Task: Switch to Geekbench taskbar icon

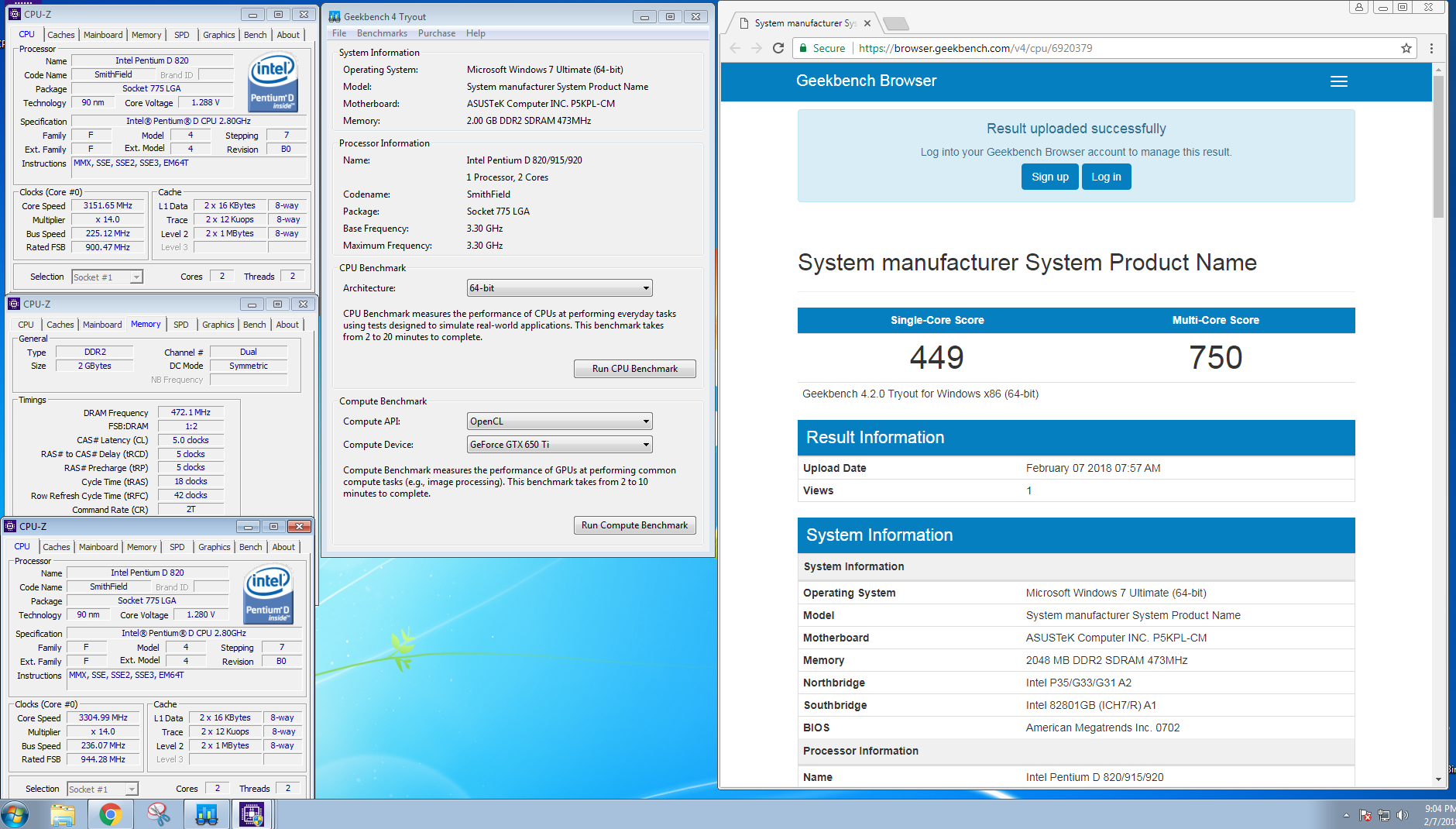Action: 206,814
